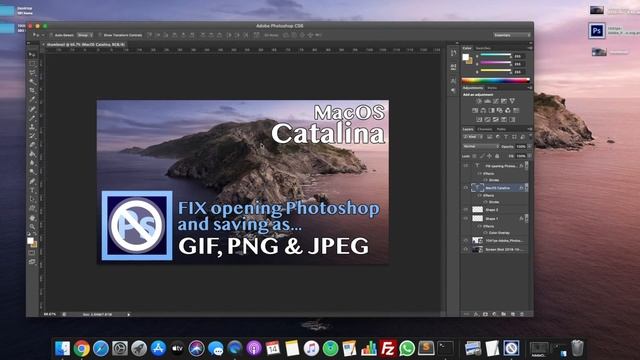Click the color spectrum ramp

[496, 80]
